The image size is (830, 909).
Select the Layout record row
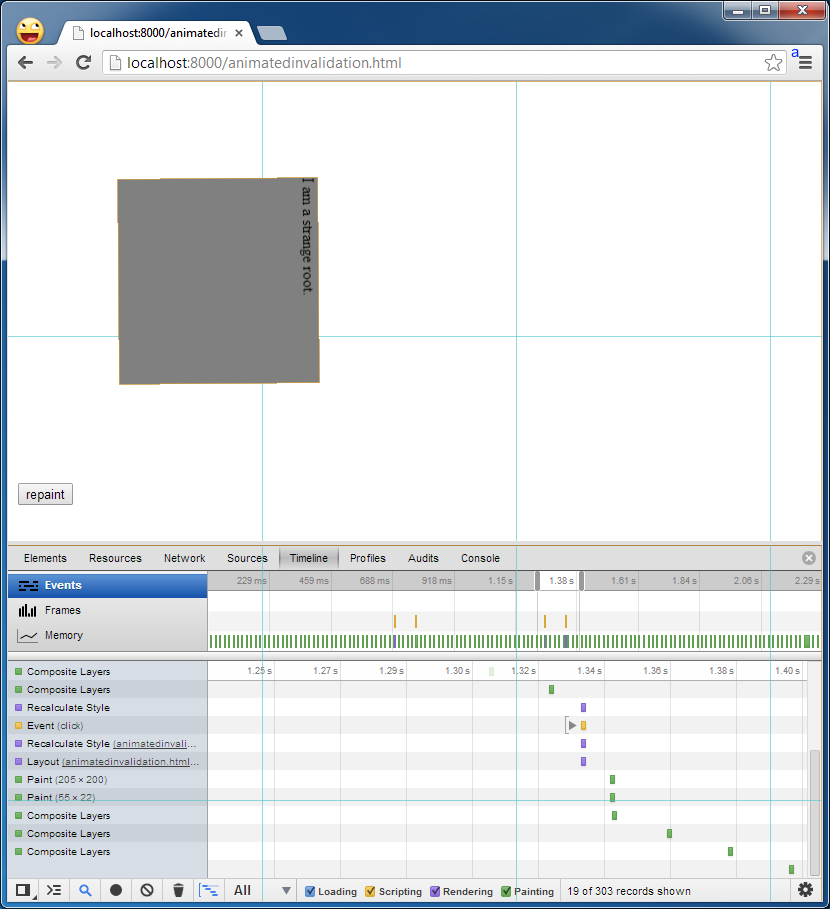pos(108,762)
